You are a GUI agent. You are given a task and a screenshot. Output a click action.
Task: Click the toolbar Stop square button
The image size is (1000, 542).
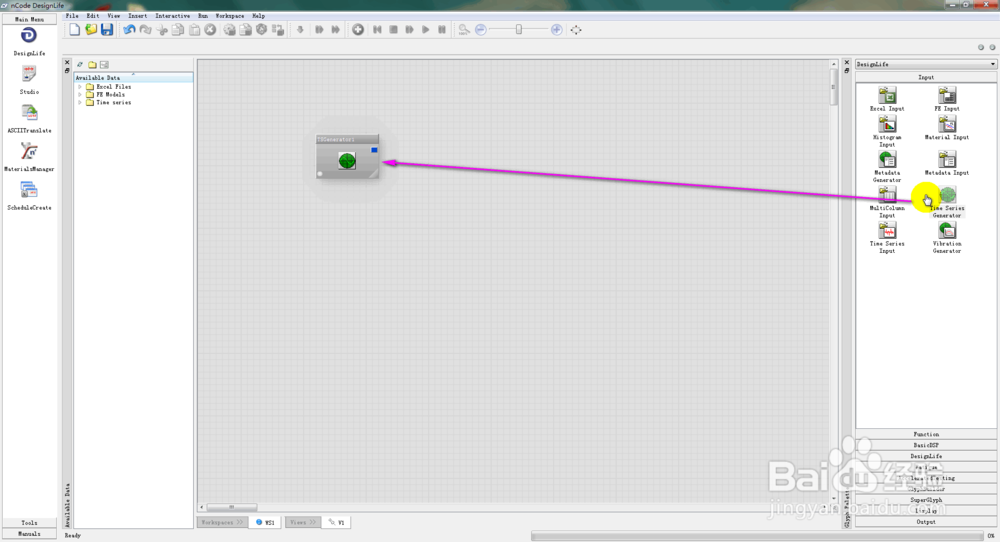coord(393,30)
